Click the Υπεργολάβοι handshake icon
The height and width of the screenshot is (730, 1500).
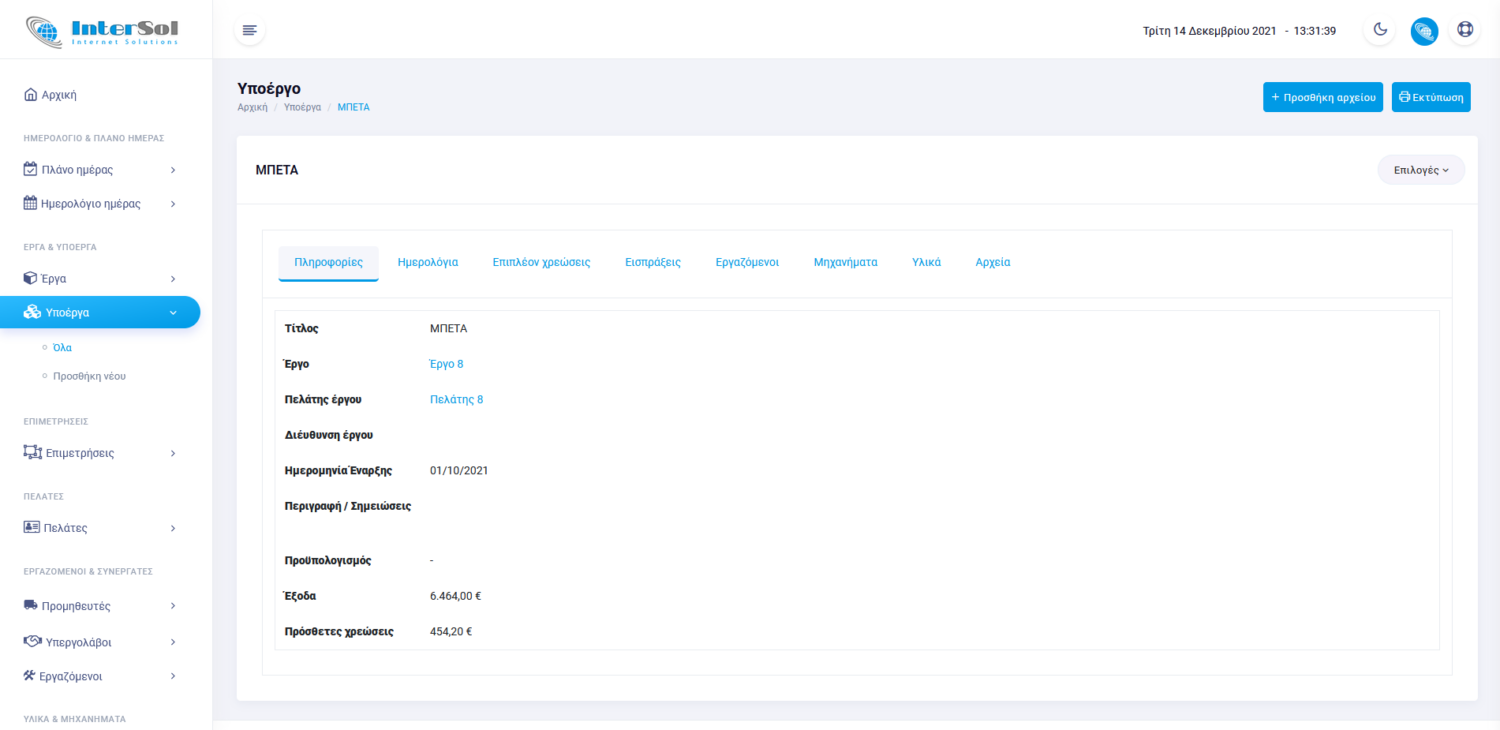32,641
